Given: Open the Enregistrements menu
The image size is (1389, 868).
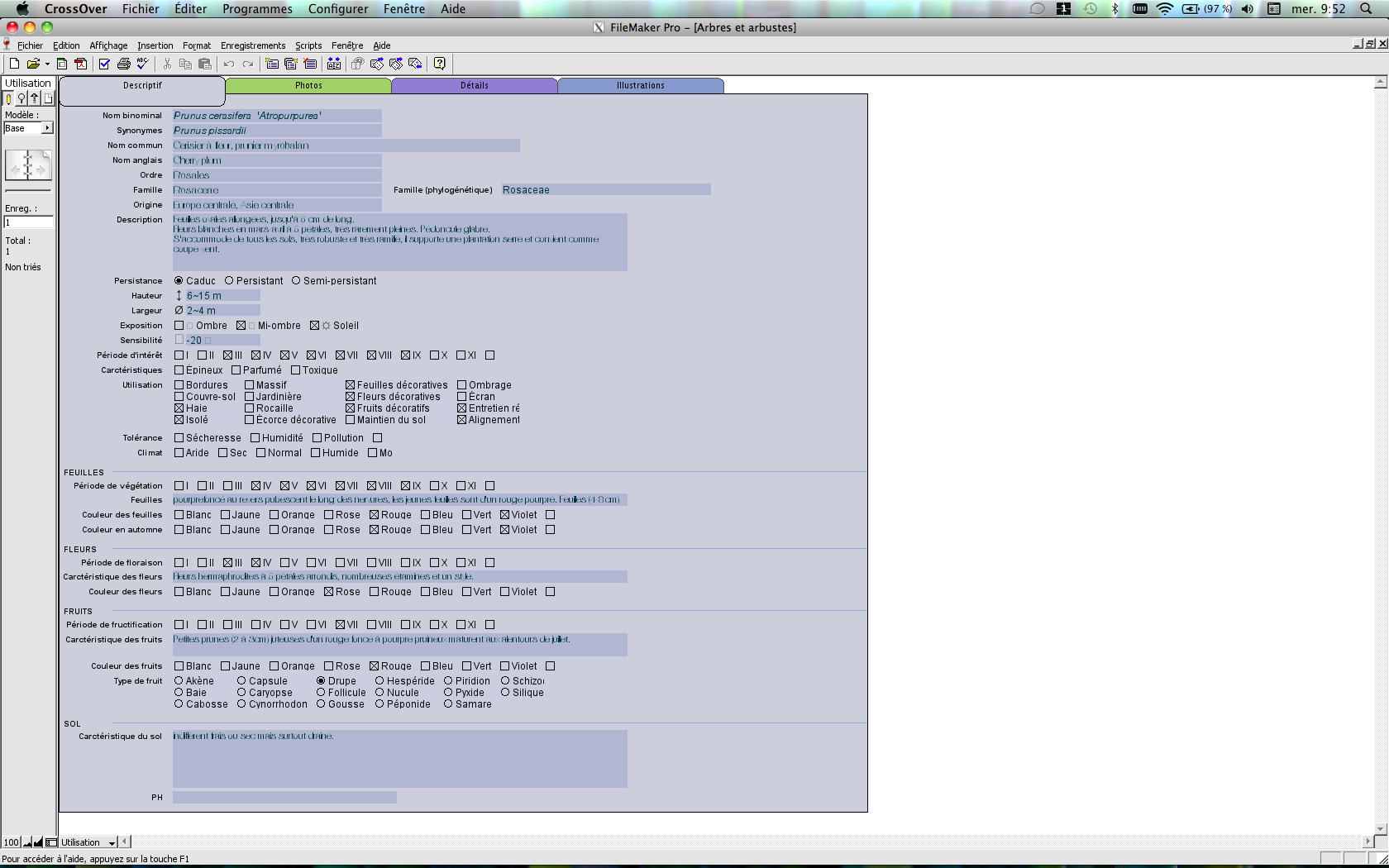Looking at the screenshot, I should 253,45.
